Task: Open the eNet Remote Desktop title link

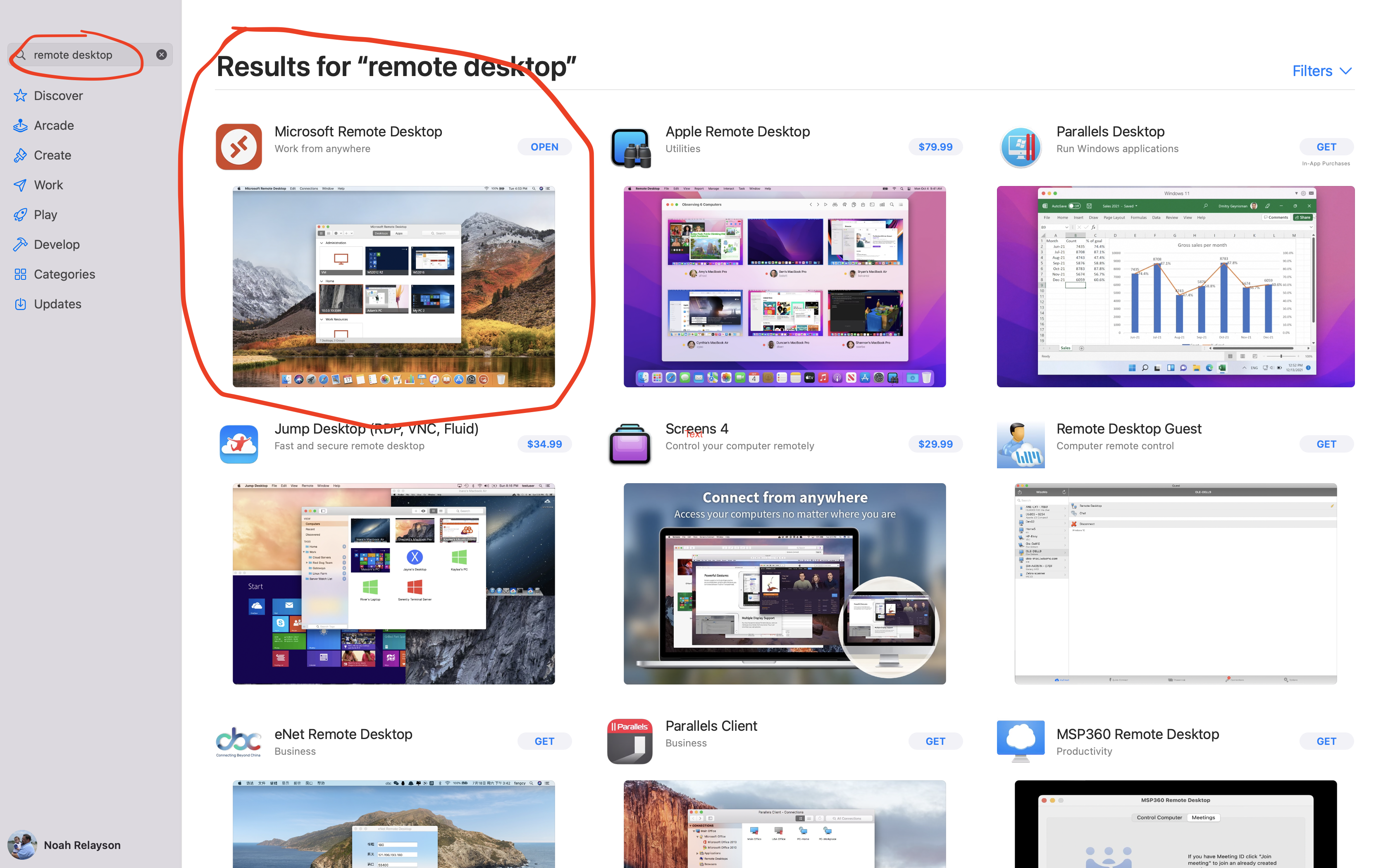Action: tap(343, 734)
